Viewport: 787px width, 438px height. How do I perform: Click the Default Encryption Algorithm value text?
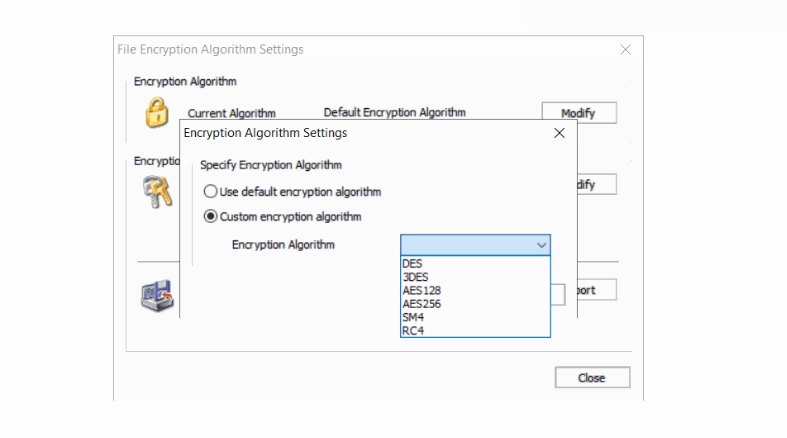coord(395,112)
